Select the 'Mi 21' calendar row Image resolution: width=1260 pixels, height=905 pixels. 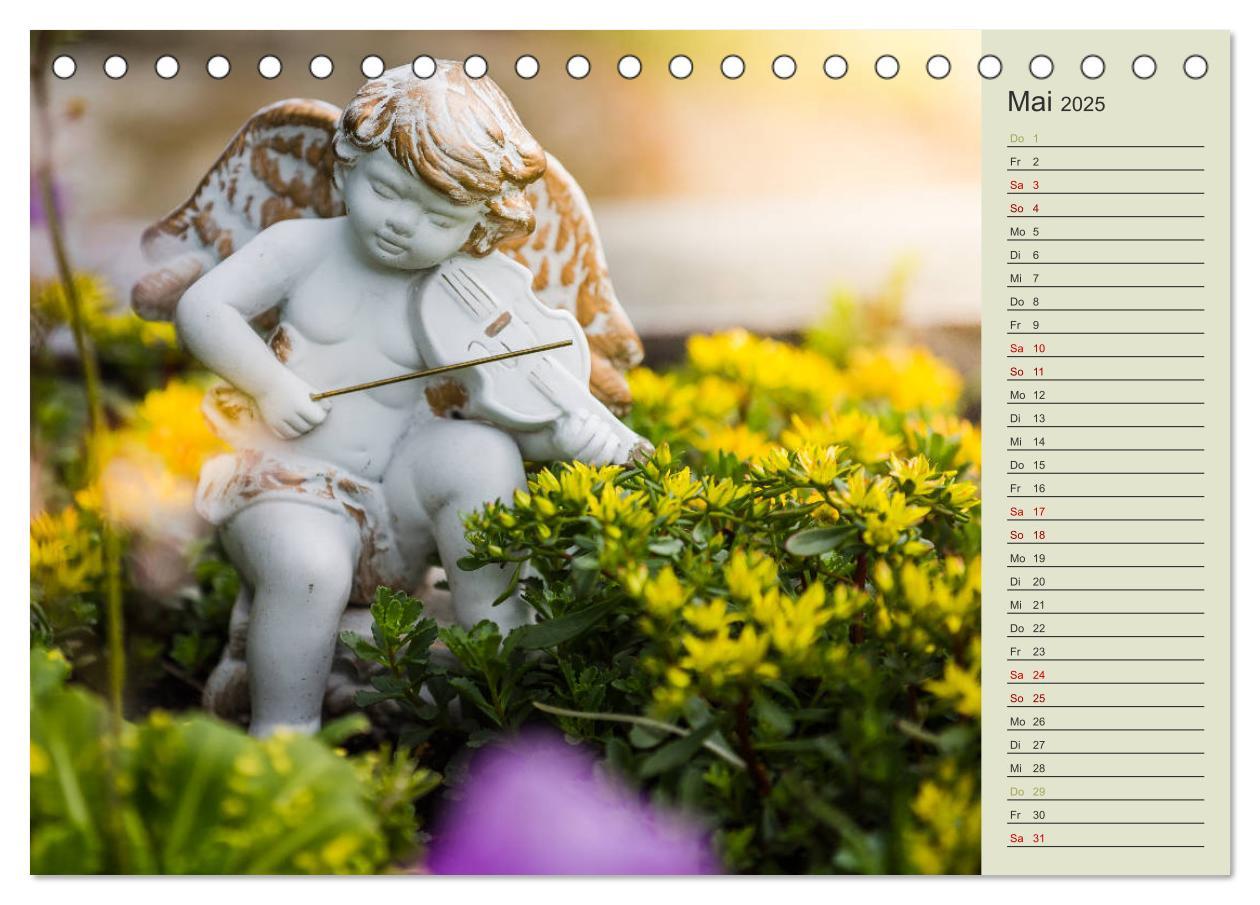[x=1105, y=605]
